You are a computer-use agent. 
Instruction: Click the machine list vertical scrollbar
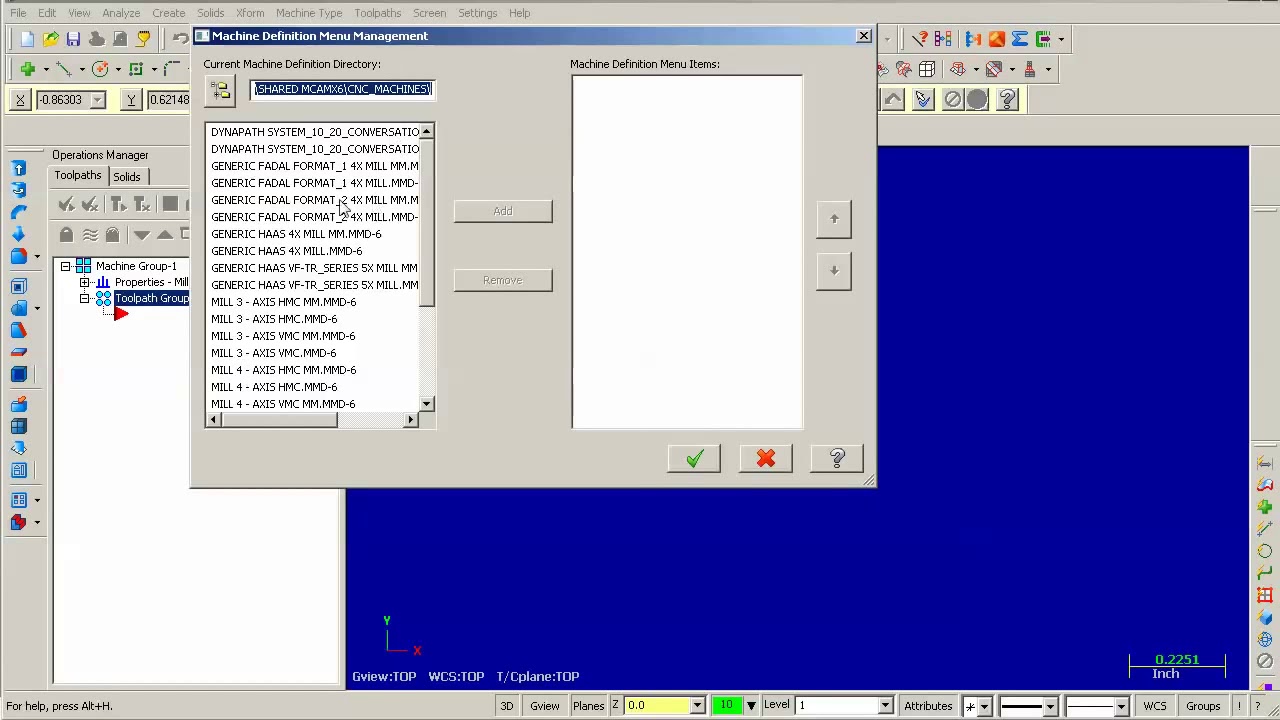427,268
